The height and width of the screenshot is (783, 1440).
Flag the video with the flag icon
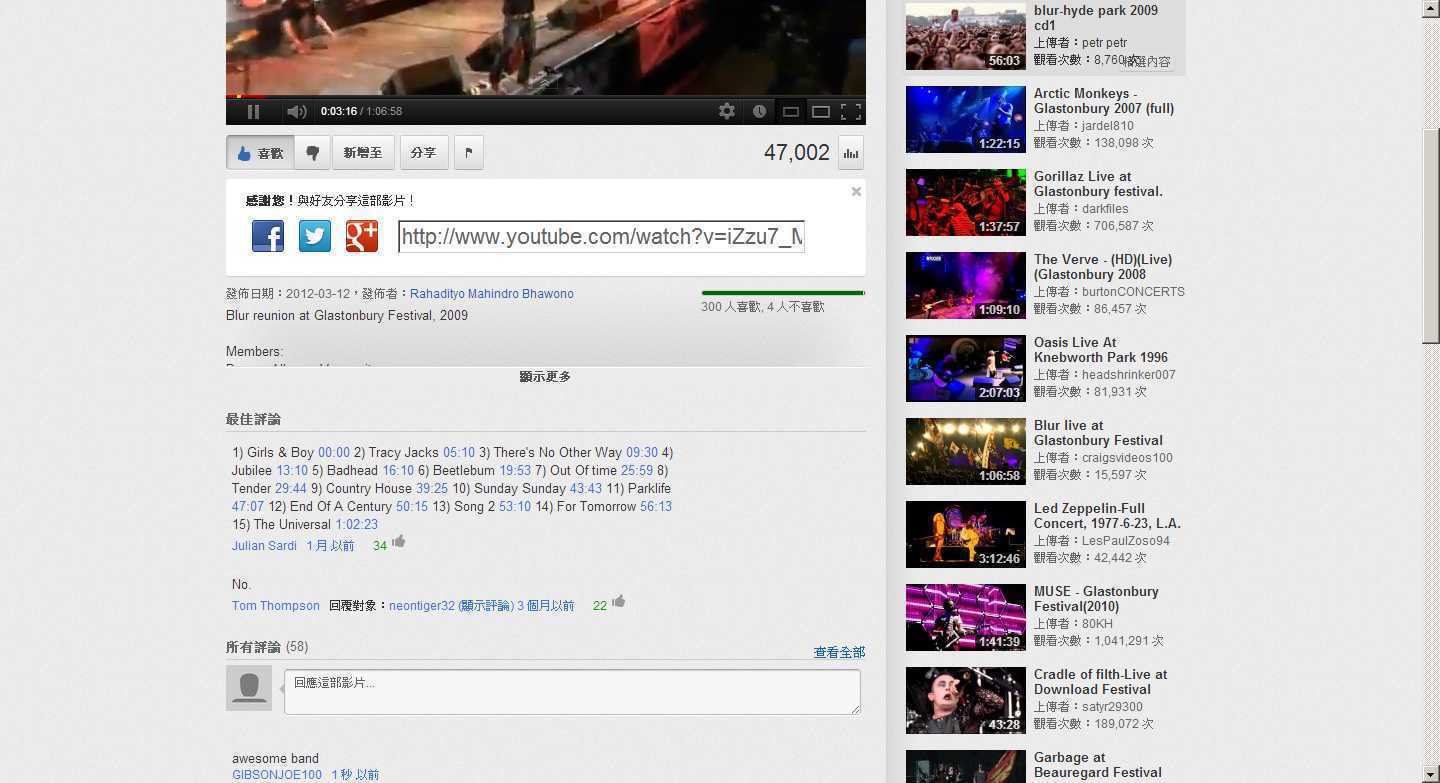(x=469, y=153)
